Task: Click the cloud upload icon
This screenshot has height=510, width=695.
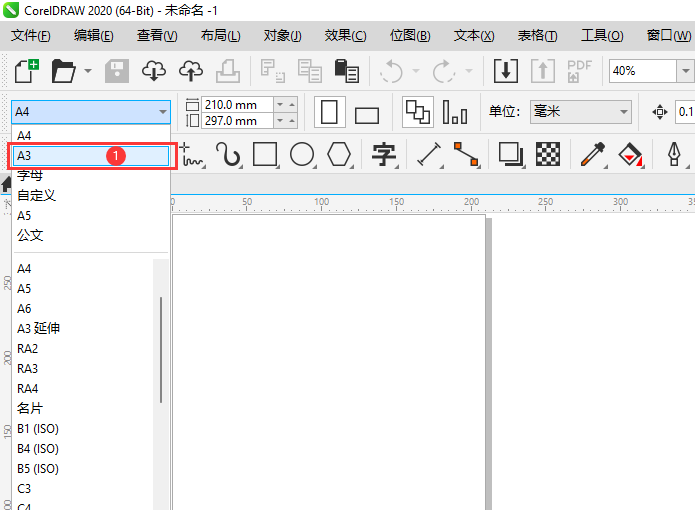Action: click(x=191, y=71)
